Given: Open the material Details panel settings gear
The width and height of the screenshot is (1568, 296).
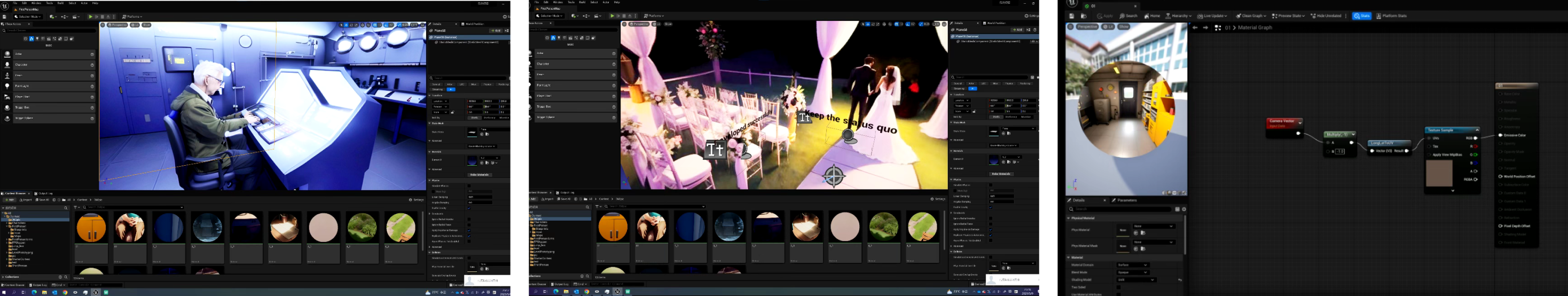Looking at the screenshot, I should click(1183, 209).
